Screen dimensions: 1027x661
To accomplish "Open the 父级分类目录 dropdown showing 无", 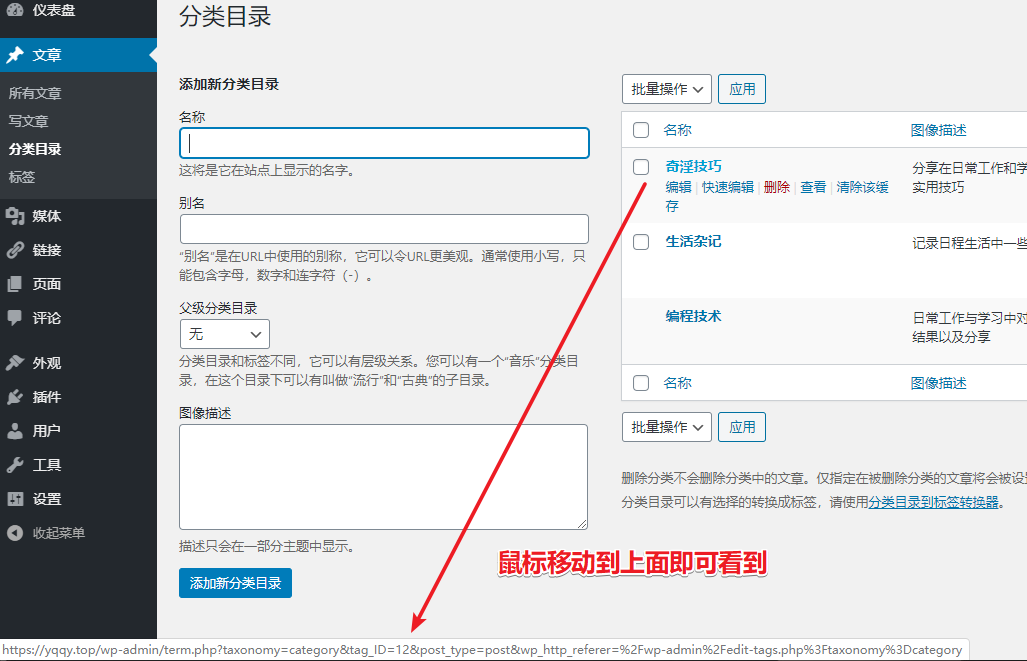I will point(225,334).
